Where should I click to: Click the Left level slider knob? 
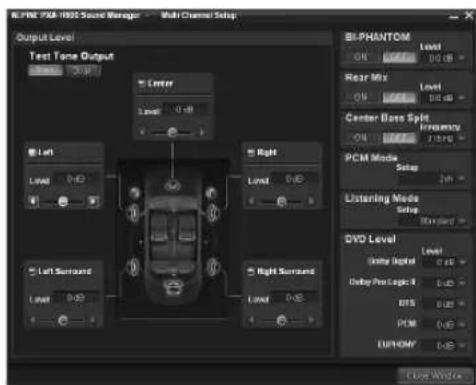(x=63, y=201)
